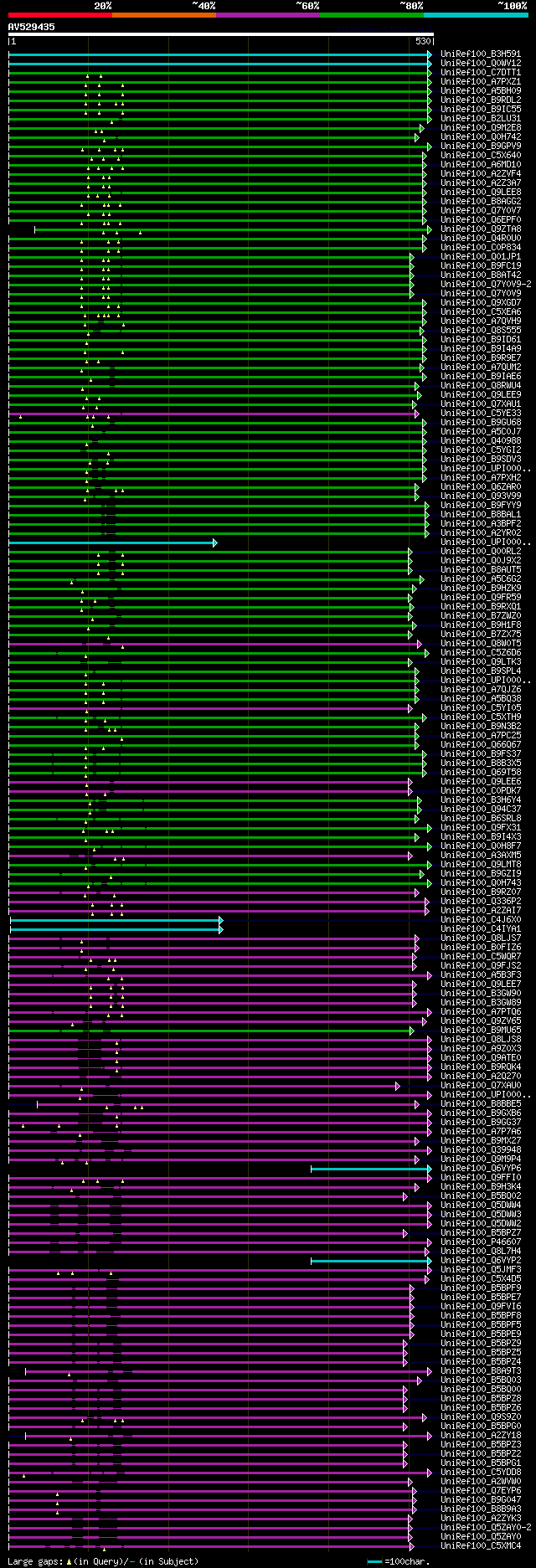Viewport: 536px width, 1568px height.
Task: Select the UniRef100_C5X4D5 entry
Action: 481,1279
